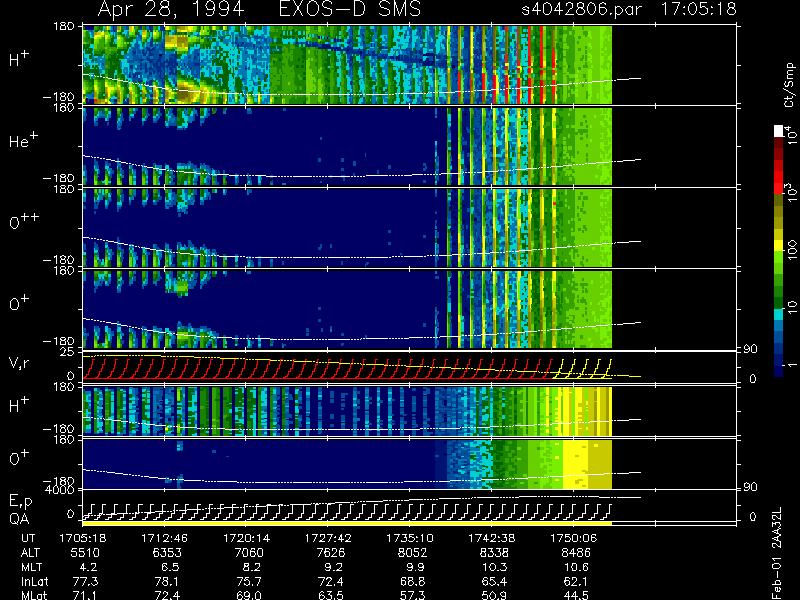This screenshot has width=800, height=600.
Task: Click altitude value '8052'
Action: pos(412,553)
